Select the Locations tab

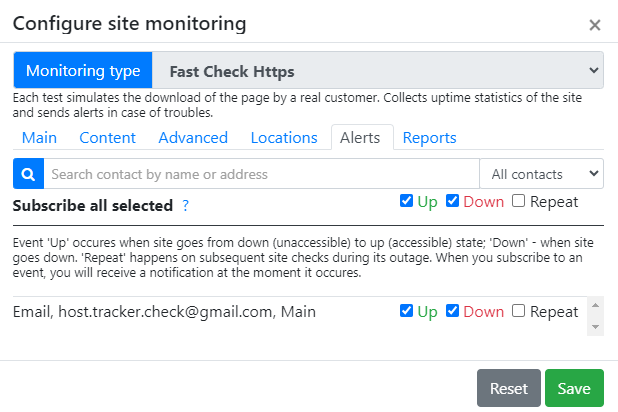pyautogui.click(x=284, y=138)
